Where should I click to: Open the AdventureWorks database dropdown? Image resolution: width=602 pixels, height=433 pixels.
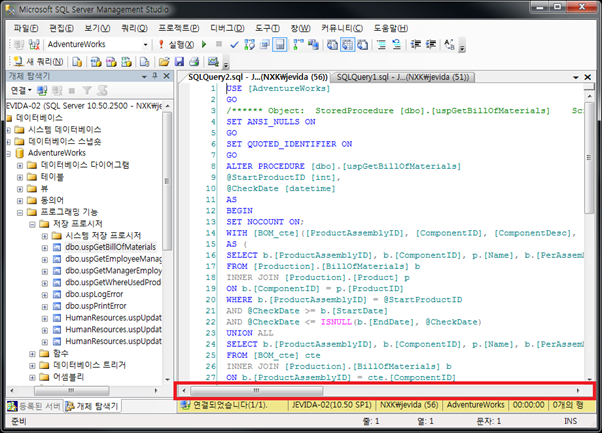145,45
